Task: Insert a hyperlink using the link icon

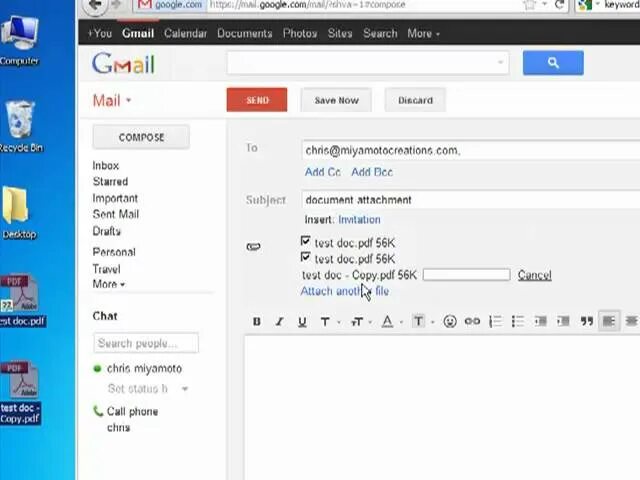Action: 472,322
